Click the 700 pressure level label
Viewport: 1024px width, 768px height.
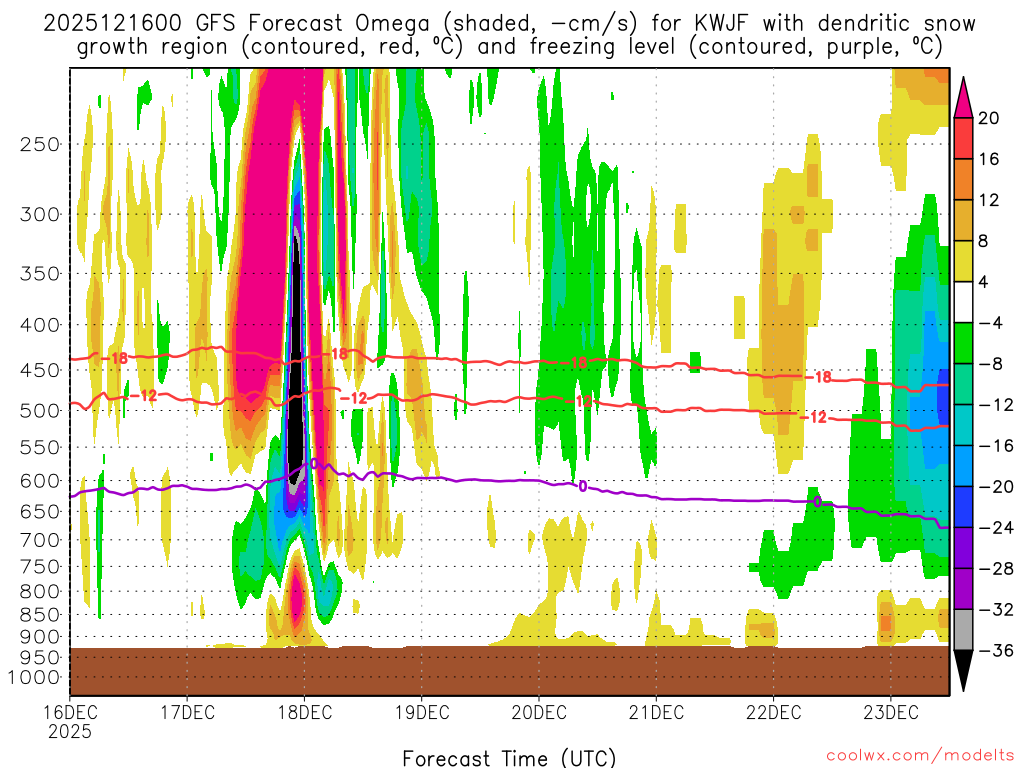[40, 540]
